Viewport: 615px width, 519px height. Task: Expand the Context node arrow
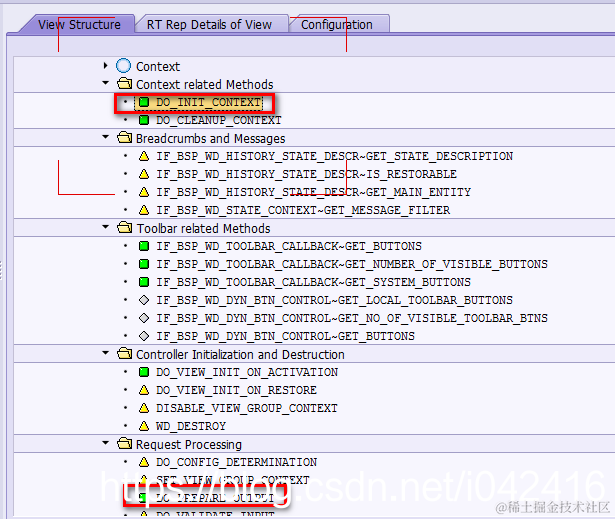[105, 66]
